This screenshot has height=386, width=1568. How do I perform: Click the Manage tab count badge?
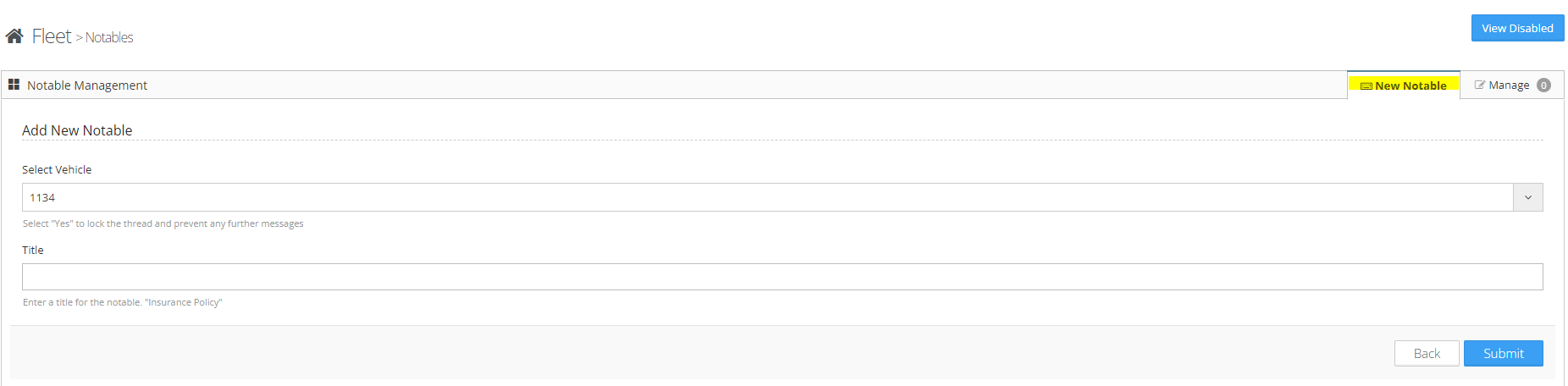(1543, 85)
